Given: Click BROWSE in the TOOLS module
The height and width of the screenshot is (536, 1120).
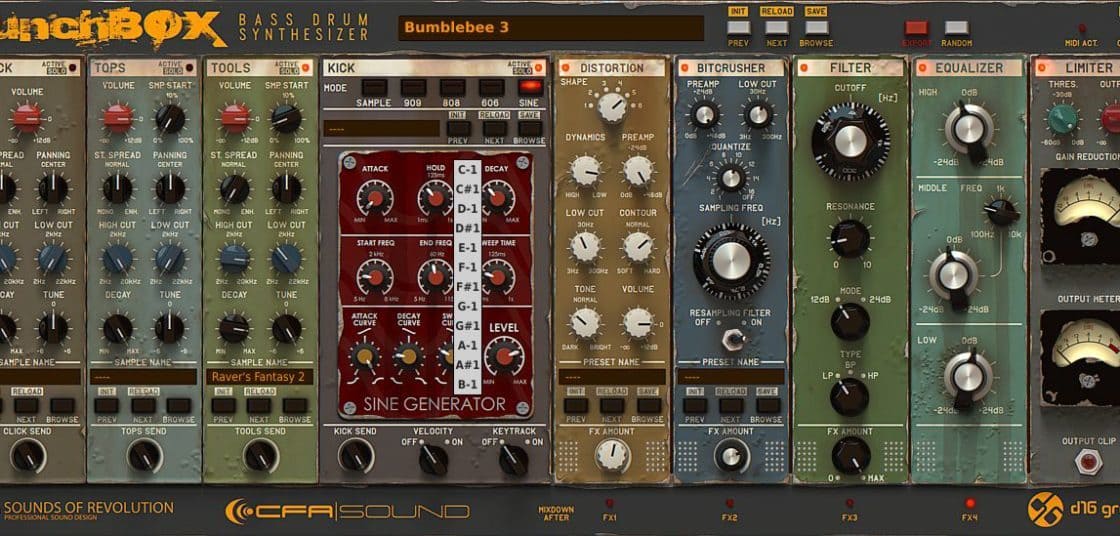Looking at the screenshot, I should pyautogui.click(x=294, y=406).
